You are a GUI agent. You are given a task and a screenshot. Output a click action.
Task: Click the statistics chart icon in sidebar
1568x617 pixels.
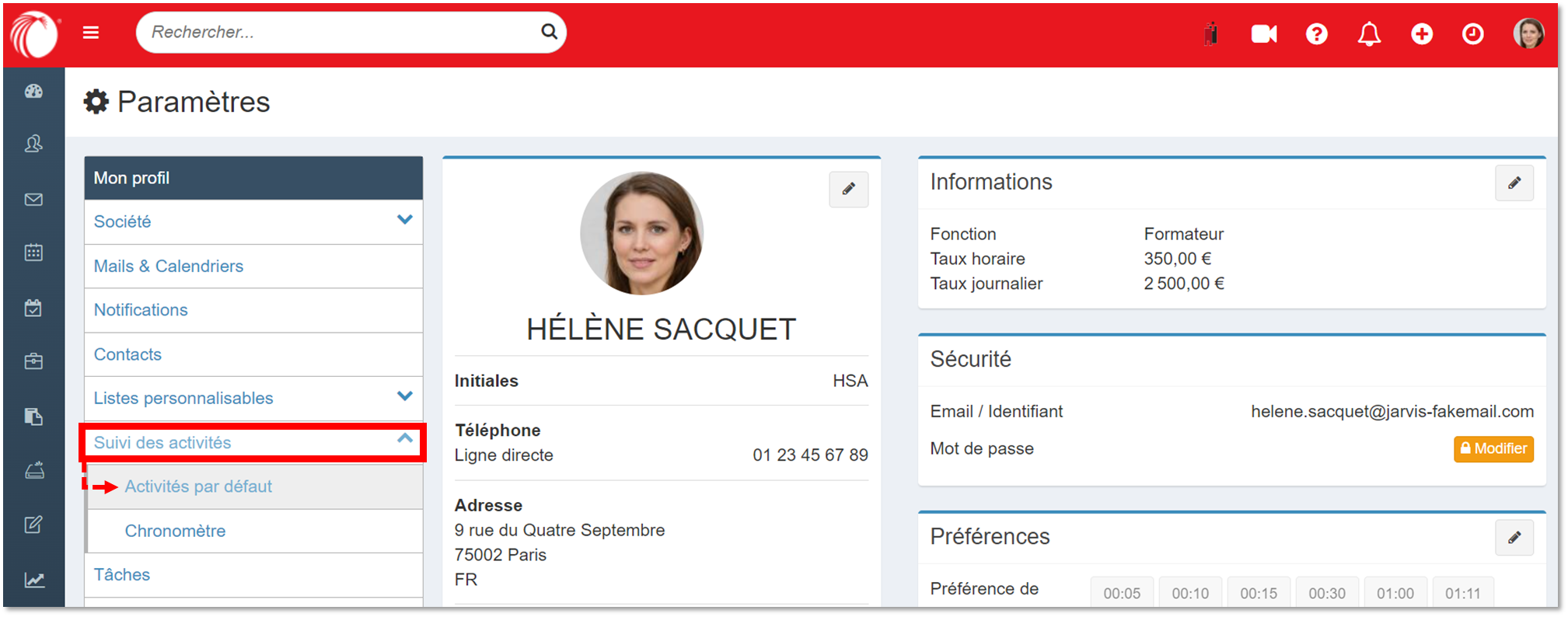(x=33, y=580)
